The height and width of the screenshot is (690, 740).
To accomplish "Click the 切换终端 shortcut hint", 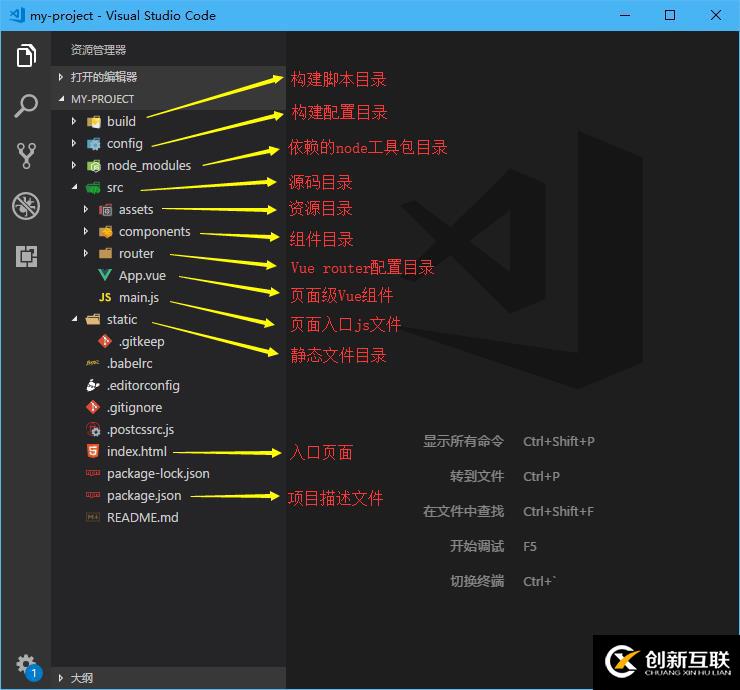I will 477,581.
